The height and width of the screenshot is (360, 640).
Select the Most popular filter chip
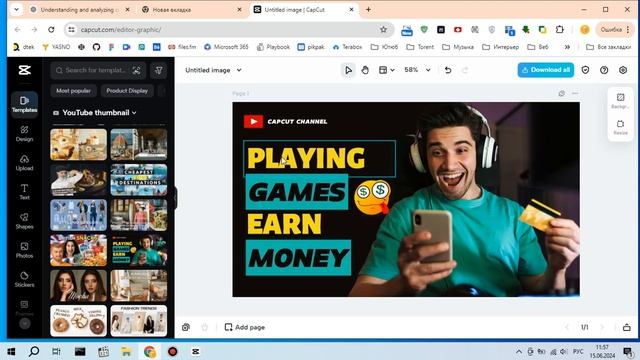[73, 91]
